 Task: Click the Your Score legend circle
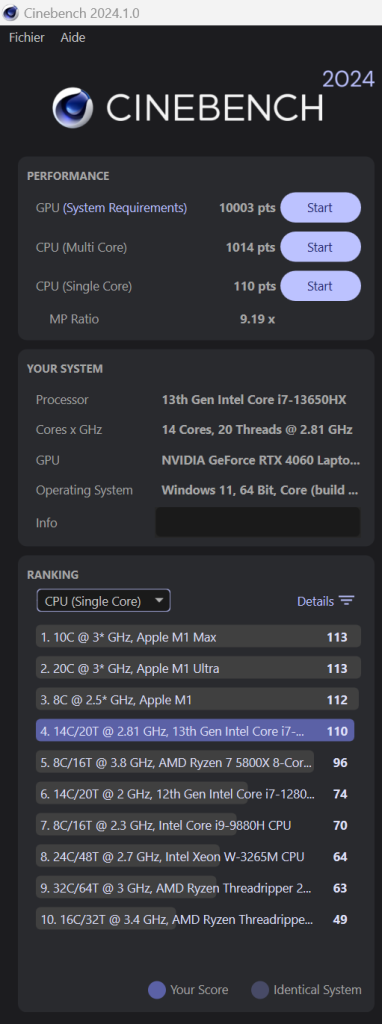[157, 990]
